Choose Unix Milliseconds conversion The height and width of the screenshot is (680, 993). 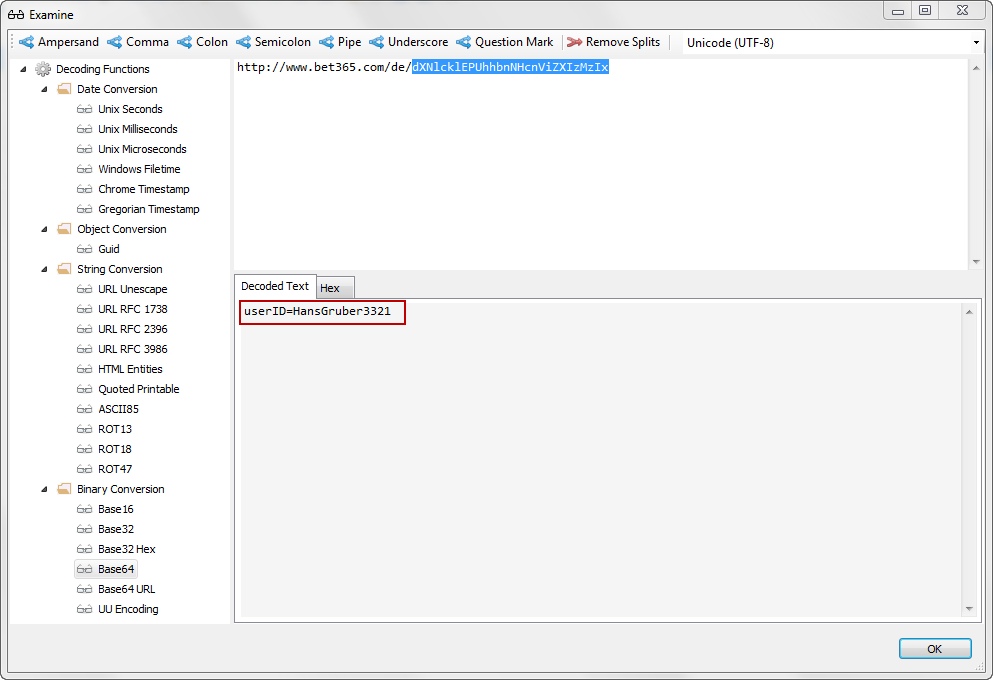(137, 129)
